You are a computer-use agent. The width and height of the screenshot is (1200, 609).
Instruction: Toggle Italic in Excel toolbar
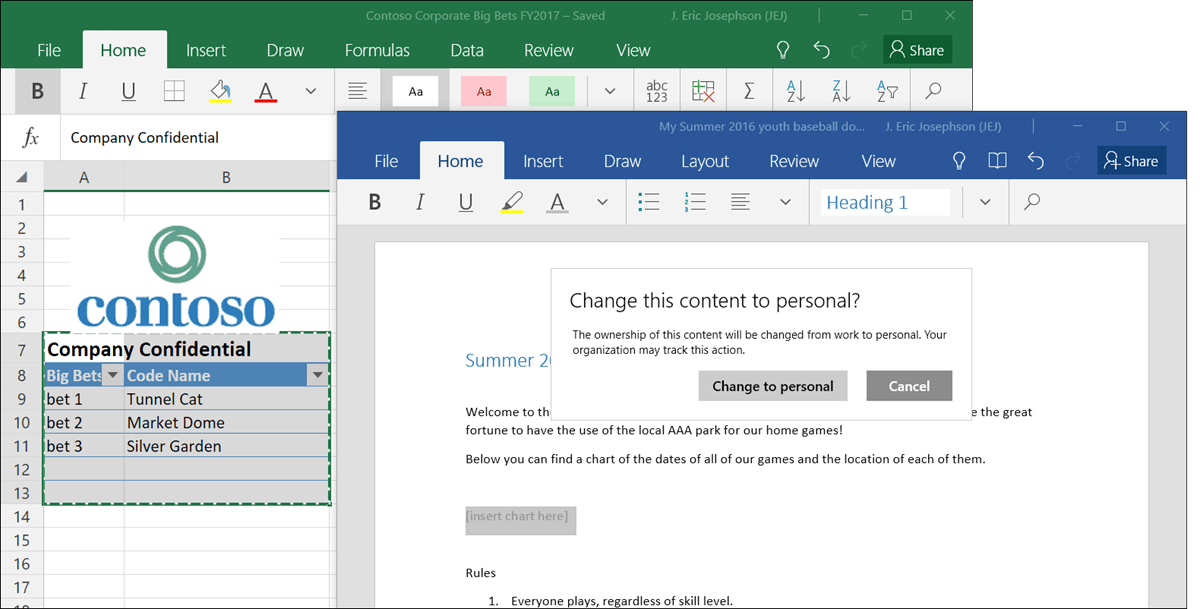click(x=83, y=91)
